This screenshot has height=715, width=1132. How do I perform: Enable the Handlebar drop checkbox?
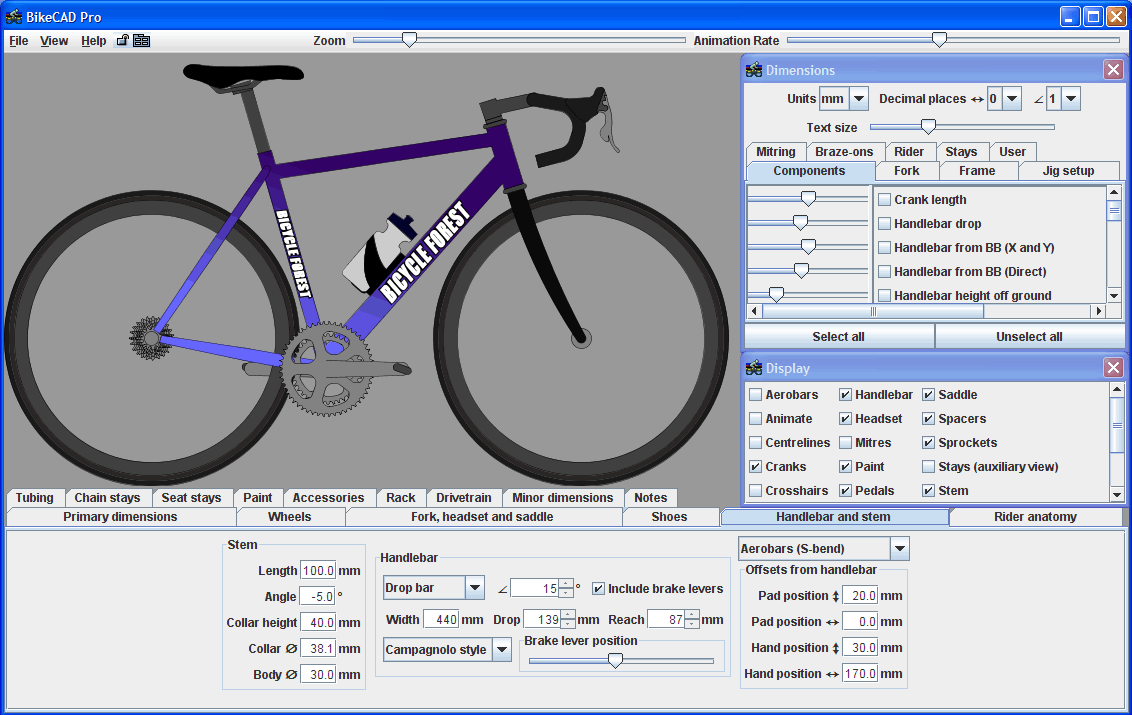884,224
